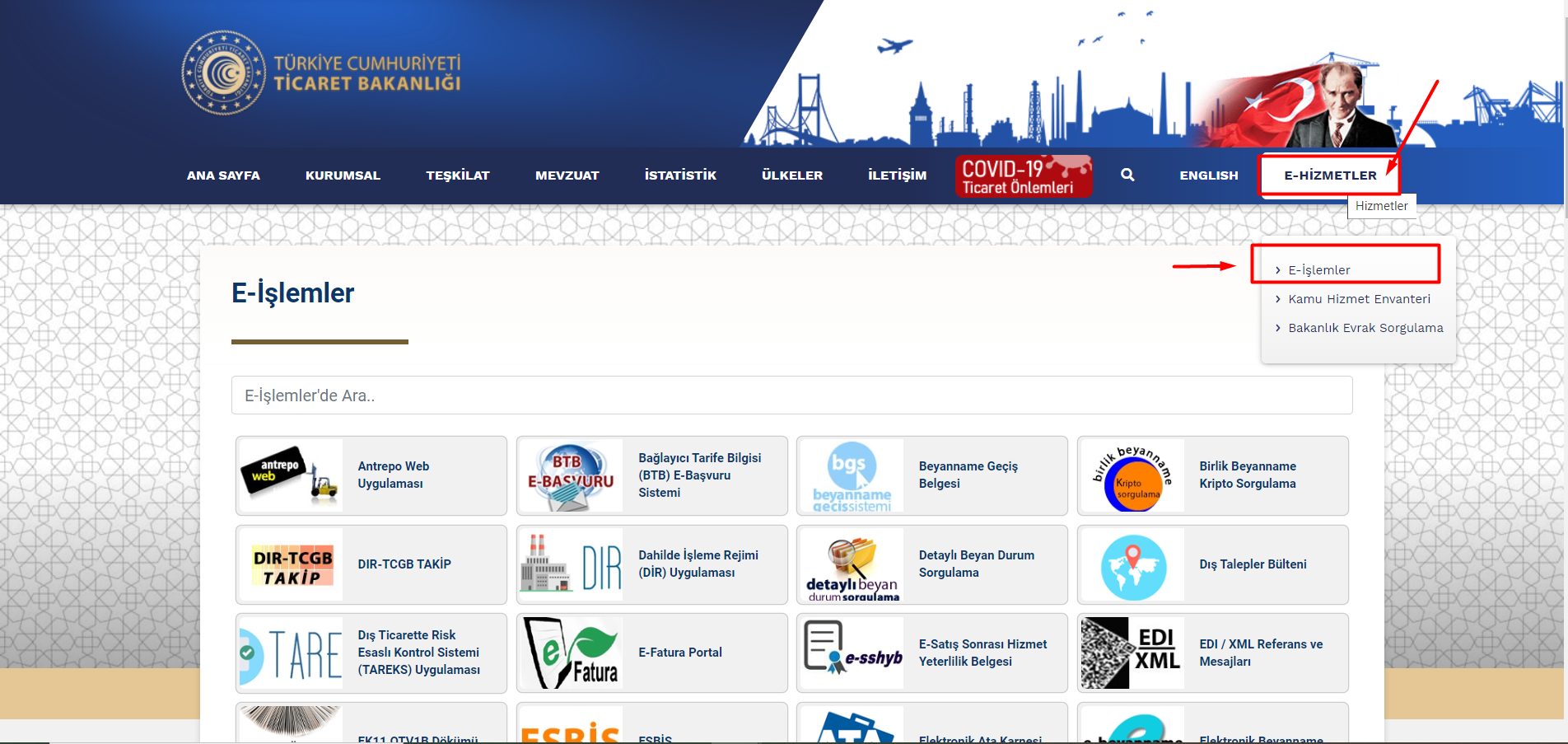Image resolution: width=1568 pixels, height=744 pixels.
Task: Click the detaylı beyan durum sorgulama icon
Action: tap(852, 565)
